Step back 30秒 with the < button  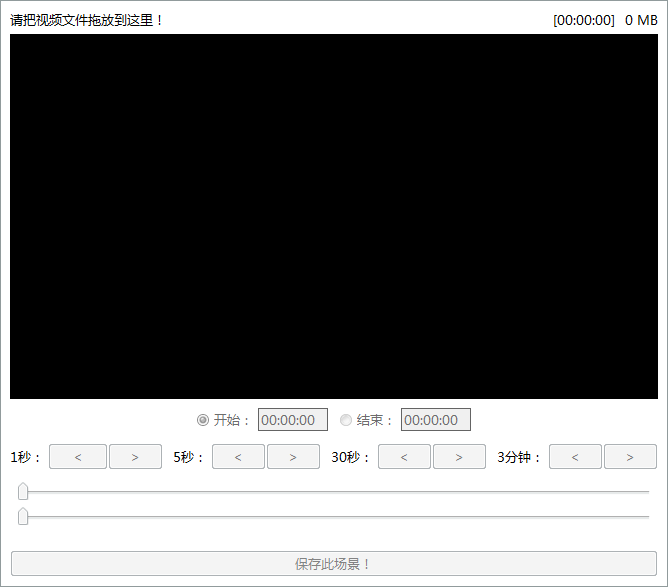[404, 457]
